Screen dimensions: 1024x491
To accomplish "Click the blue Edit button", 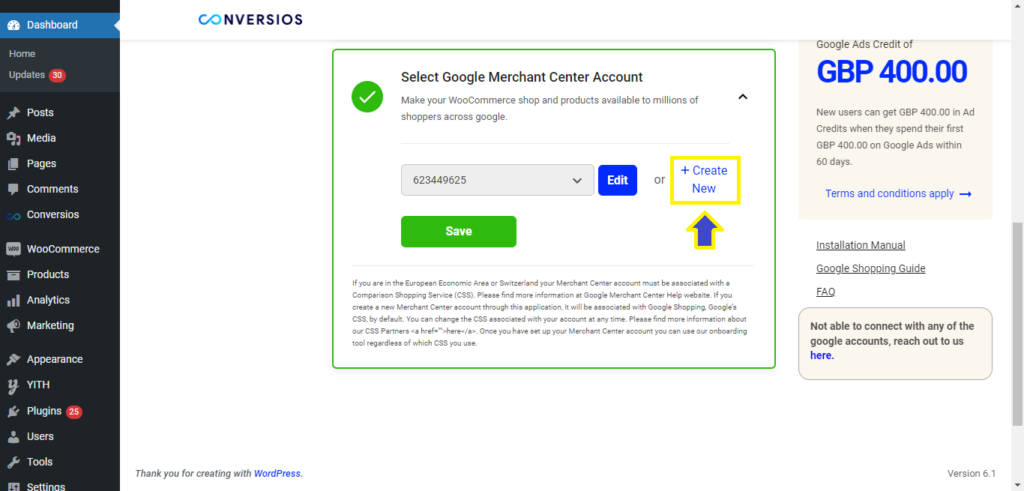I will point(617,180).
